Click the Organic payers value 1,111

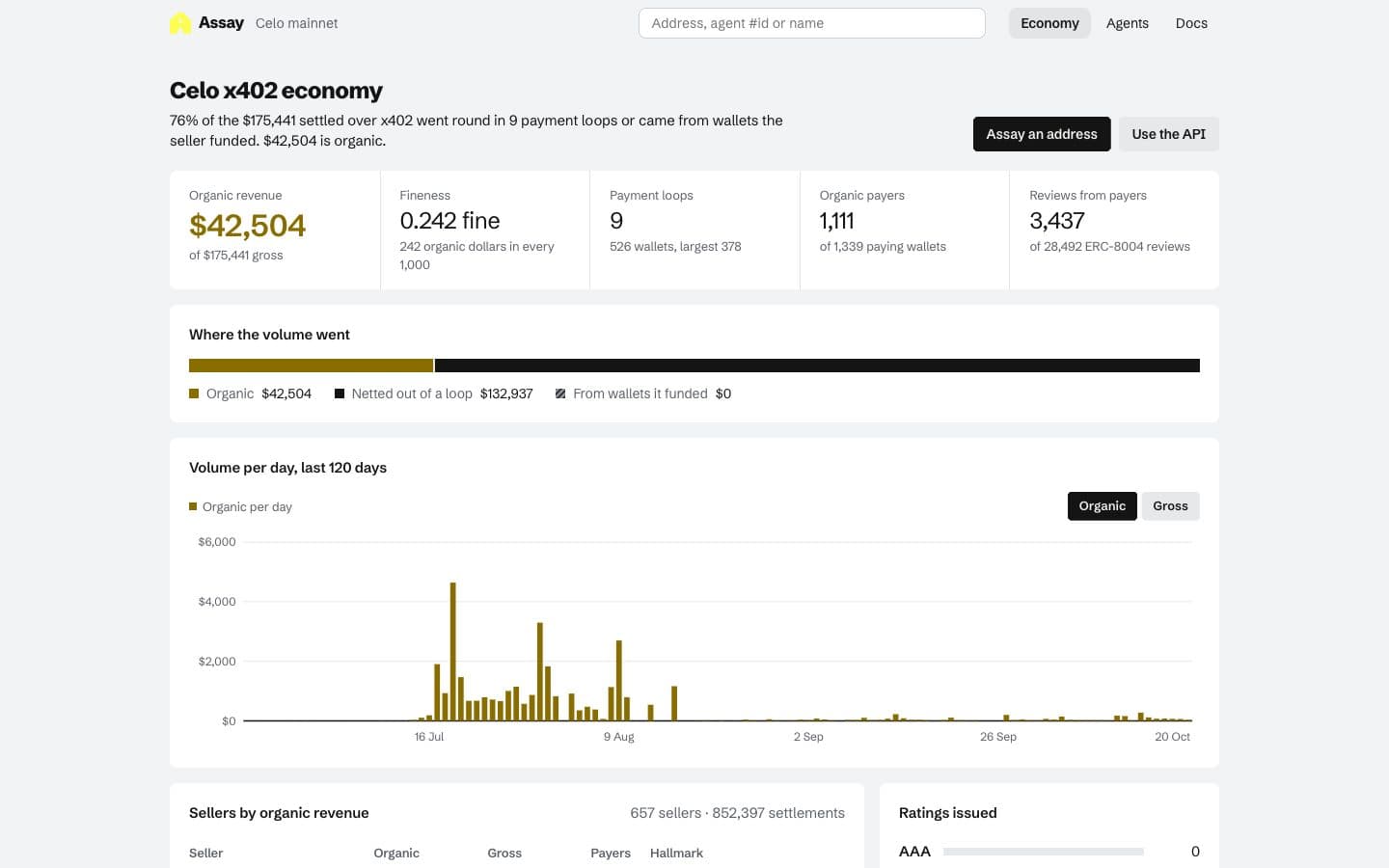point(836,221)
